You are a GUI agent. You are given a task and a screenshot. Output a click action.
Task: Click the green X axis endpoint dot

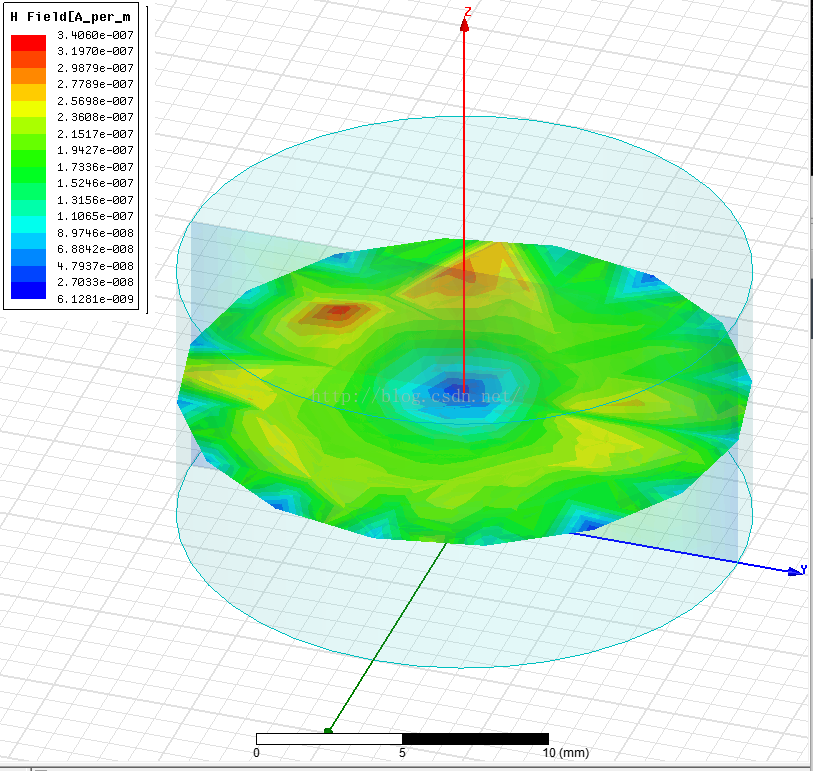pos(328,731)
